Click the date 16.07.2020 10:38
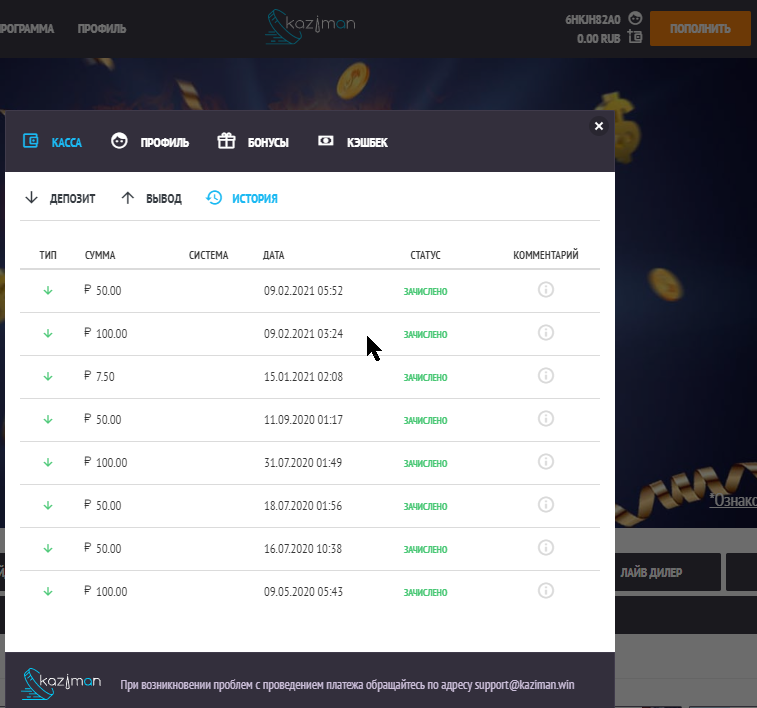This screenshot has height=708, width=757. click(303, 548)
